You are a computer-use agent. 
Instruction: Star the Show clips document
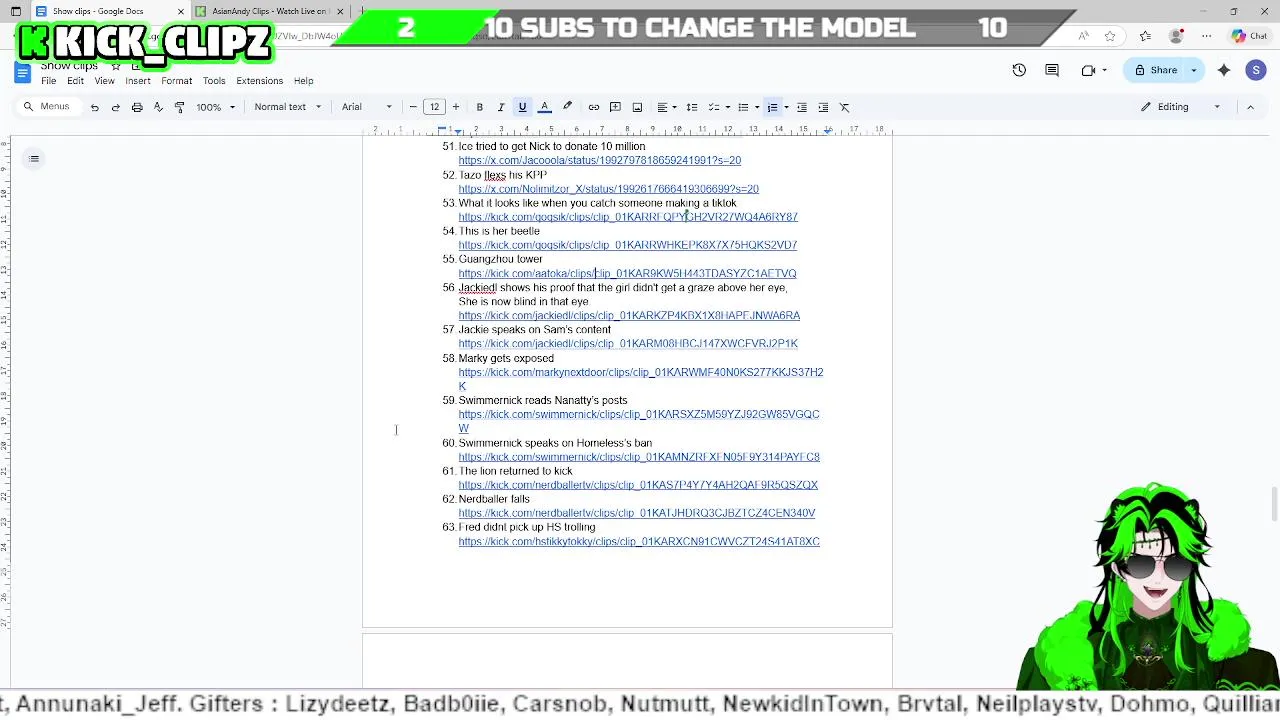click(116, 67)
